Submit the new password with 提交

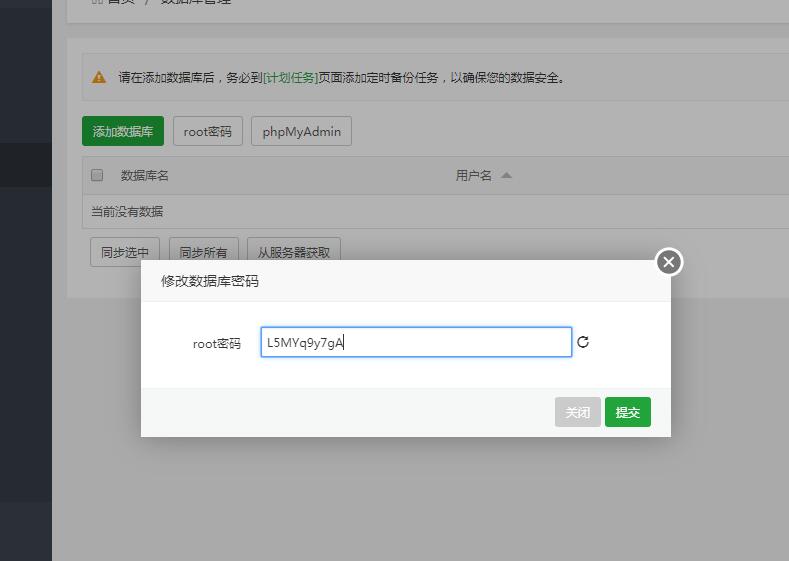click(x=627, y=412)
